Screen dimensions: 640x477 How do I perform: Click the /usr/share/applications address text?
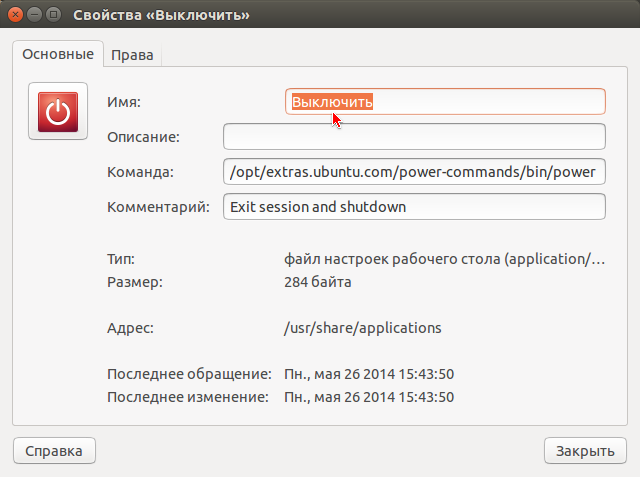(362, 328)
